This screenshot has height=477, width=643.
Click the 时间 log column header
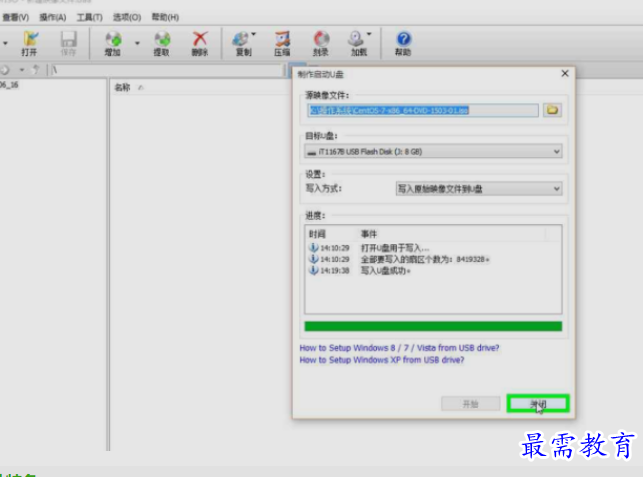pyautogui.click(x=317, y=234)
